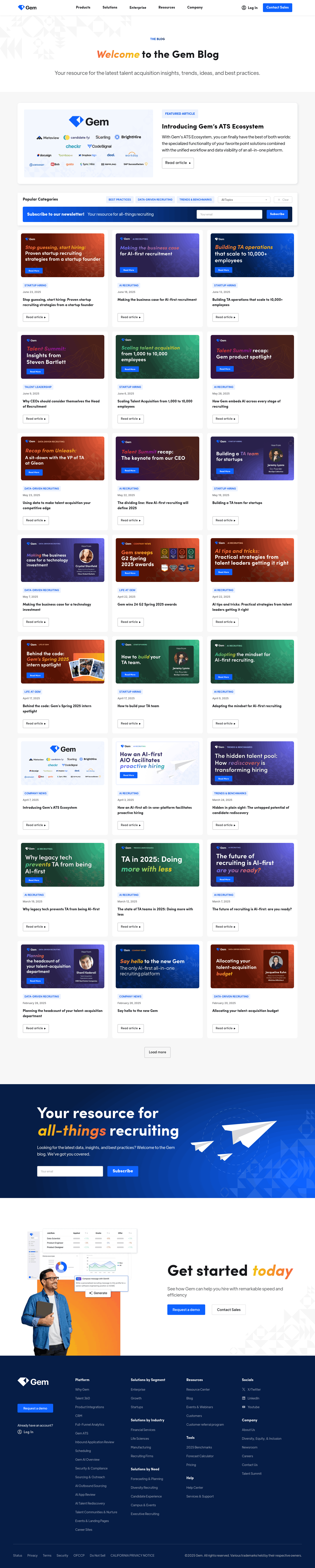Viewport: 315px width, 1568px height.
Task: Open the Youtube icon in footer Socials
Action: click(x=244, y=1407)
